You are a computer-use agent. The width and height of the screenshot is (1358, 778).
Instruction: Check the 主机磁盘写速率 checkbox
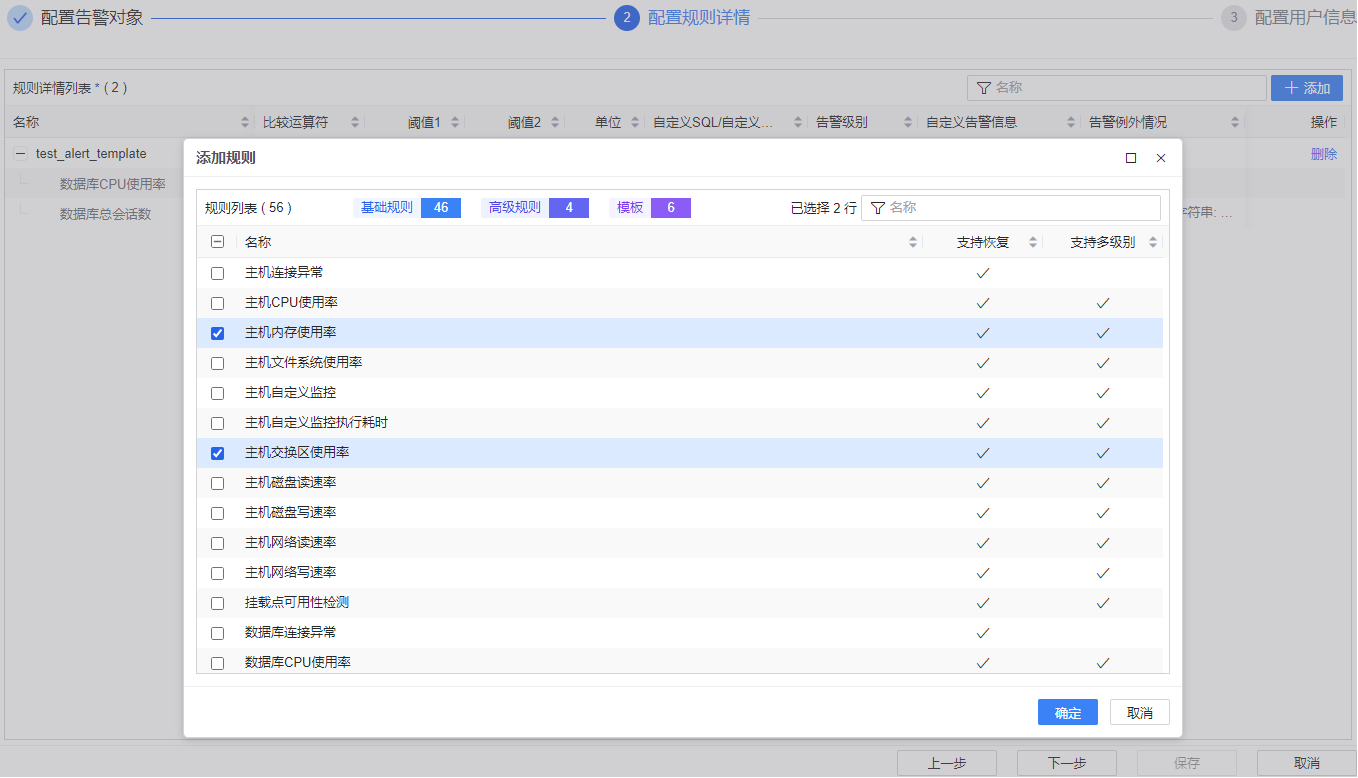point(217,513)
